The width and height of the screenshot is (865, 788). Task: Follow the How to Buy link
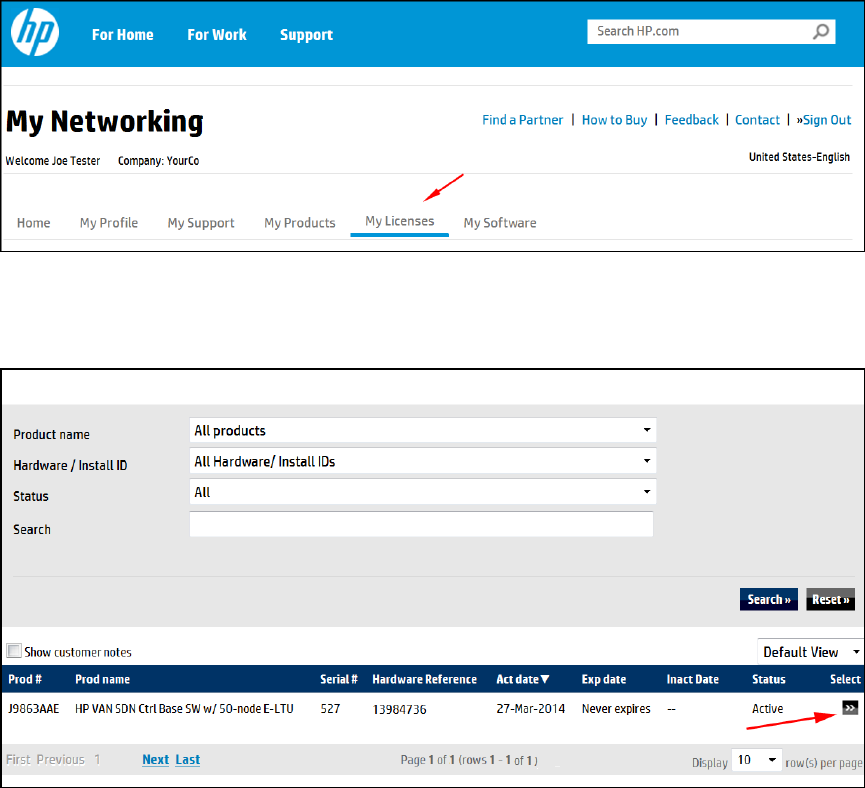click(x=615, y=120)
